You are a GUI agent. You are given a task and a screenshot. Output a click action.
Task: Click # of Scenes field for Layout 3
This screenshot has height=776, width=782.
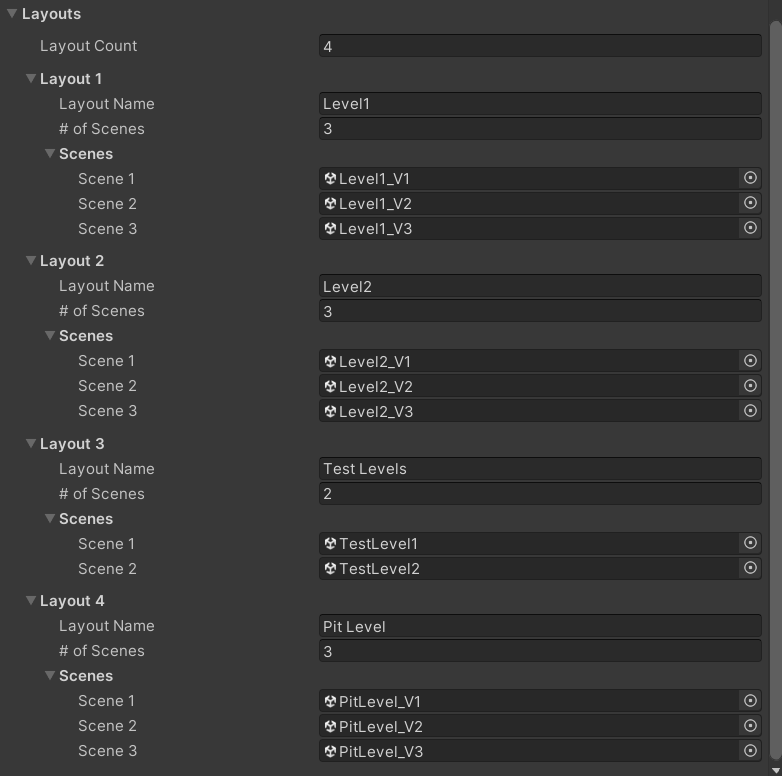click(540, 494)
